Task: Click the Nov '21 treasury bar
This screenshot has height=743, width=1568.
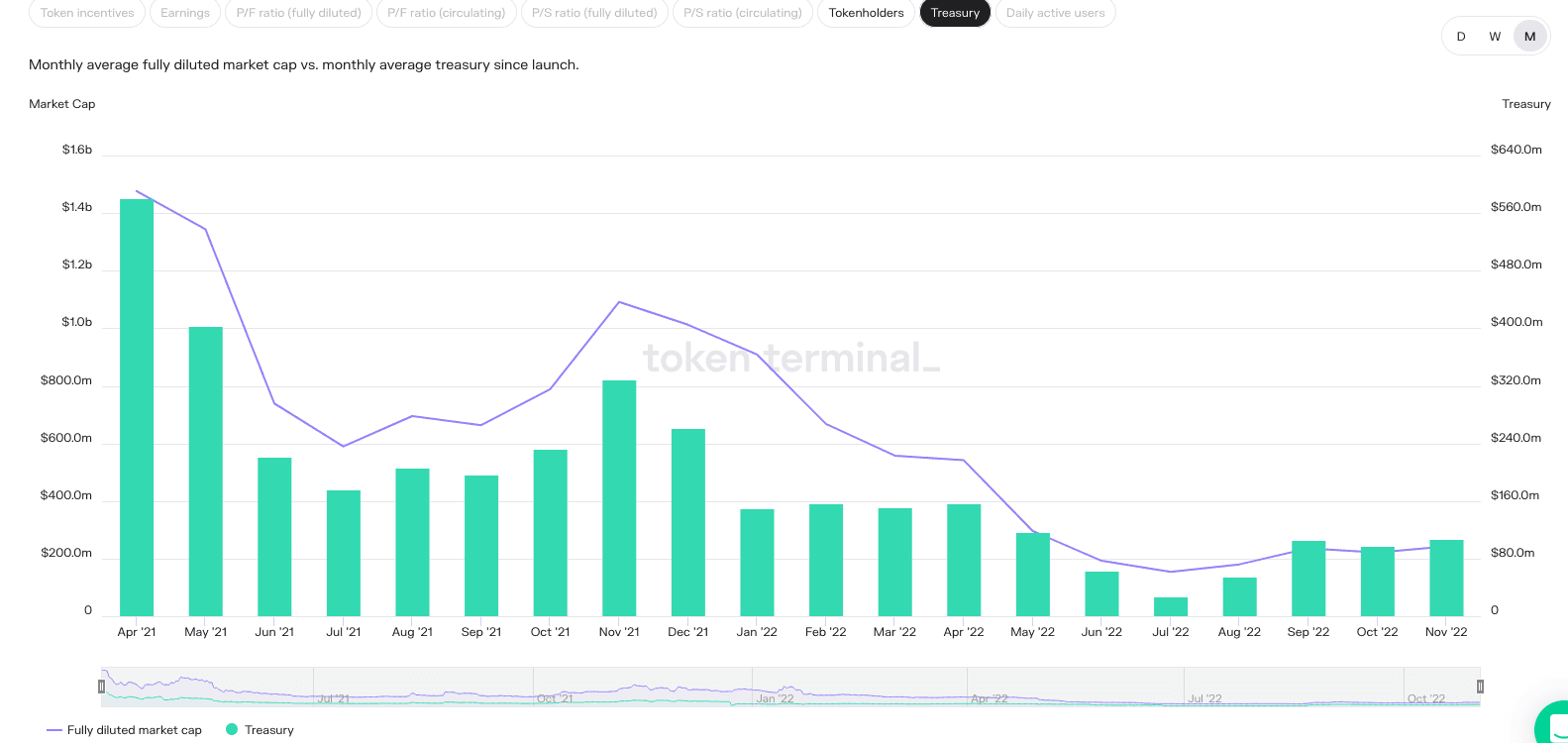Action: pyautogui.click(x=619, y=498)
